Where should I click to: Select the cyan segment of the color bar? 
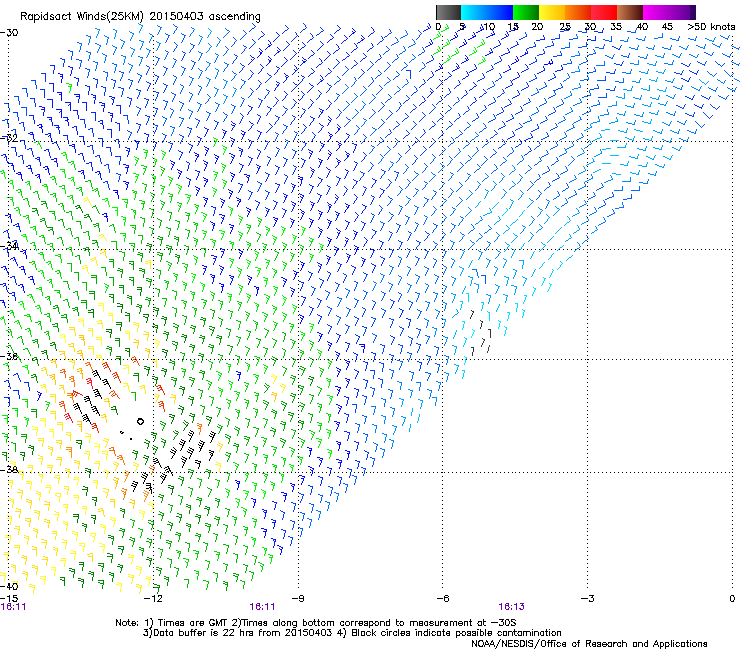tap(474, 12)
